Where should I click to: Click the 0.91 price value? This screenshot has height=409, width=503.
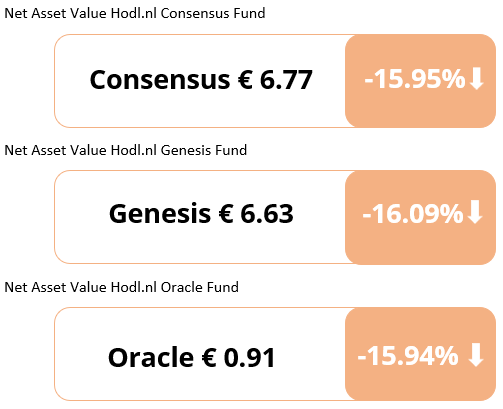pos(249,357)
